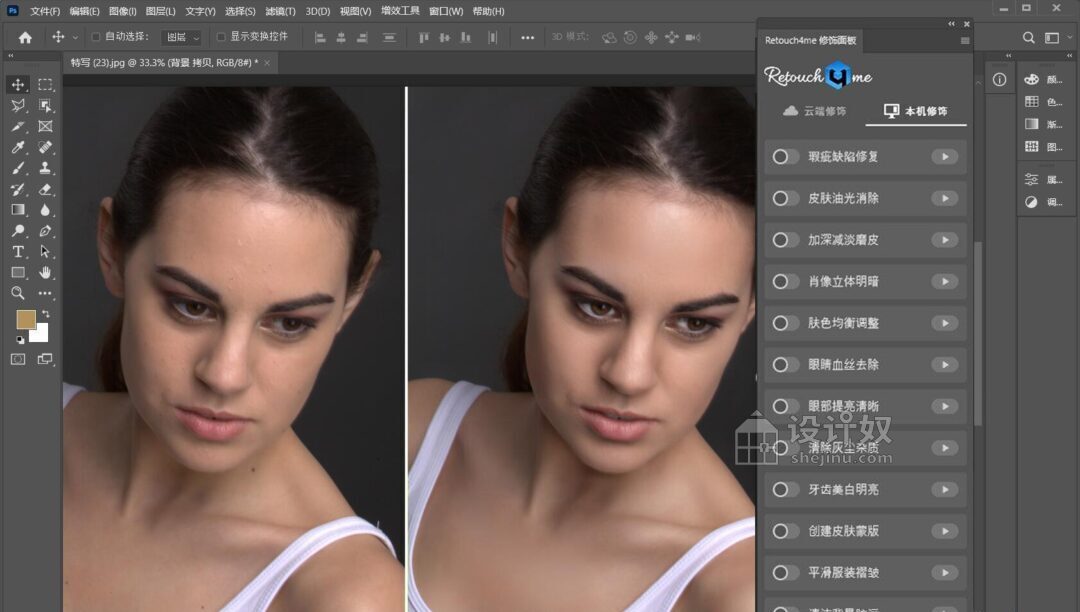
Task: Swap foreground and background colors
Action: pyautogui.click(x=45, y=313)
